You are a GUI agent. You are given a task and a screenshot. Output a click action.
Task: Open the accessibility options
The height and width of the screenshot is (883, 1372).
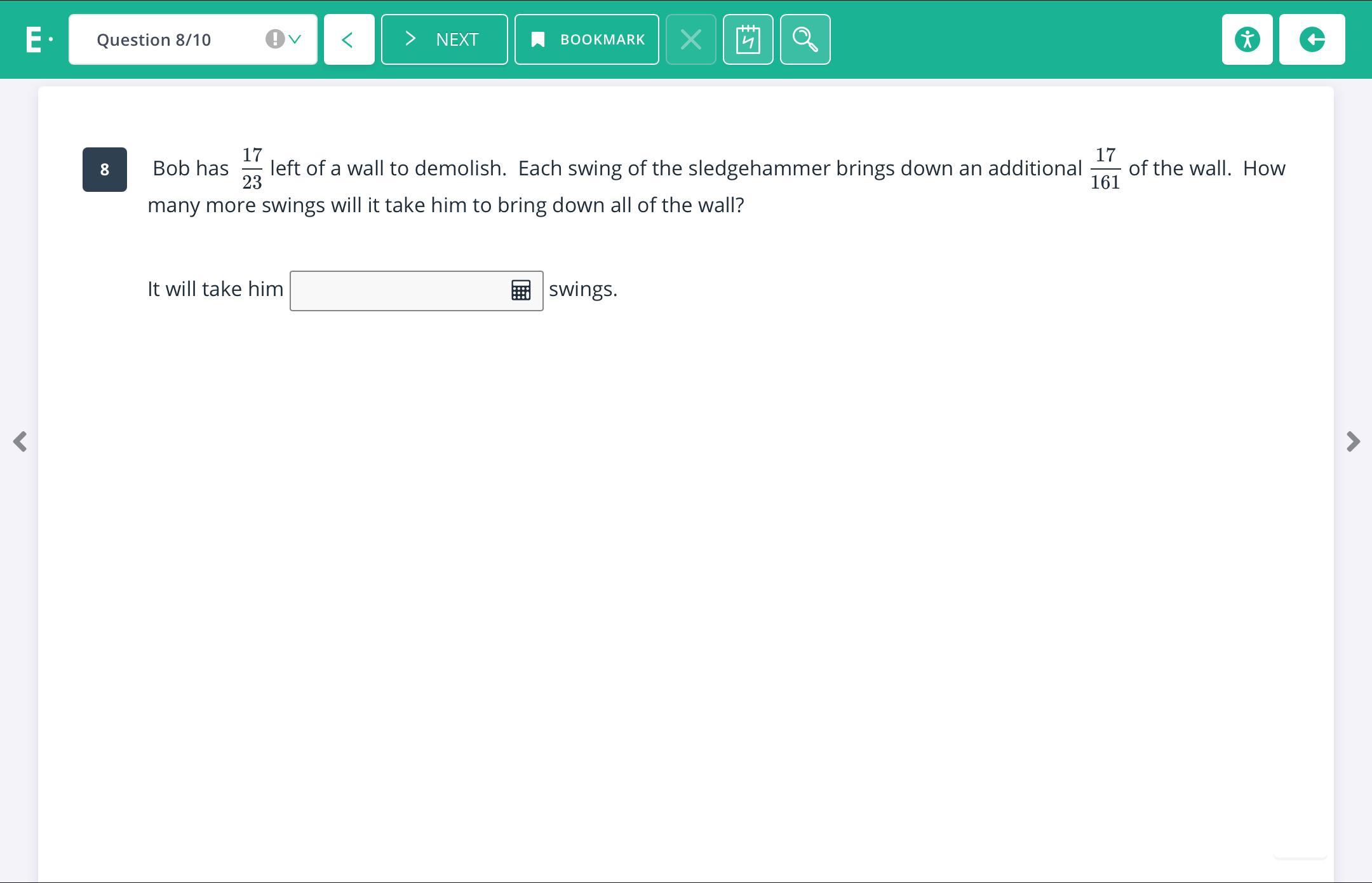[1247, 39]
